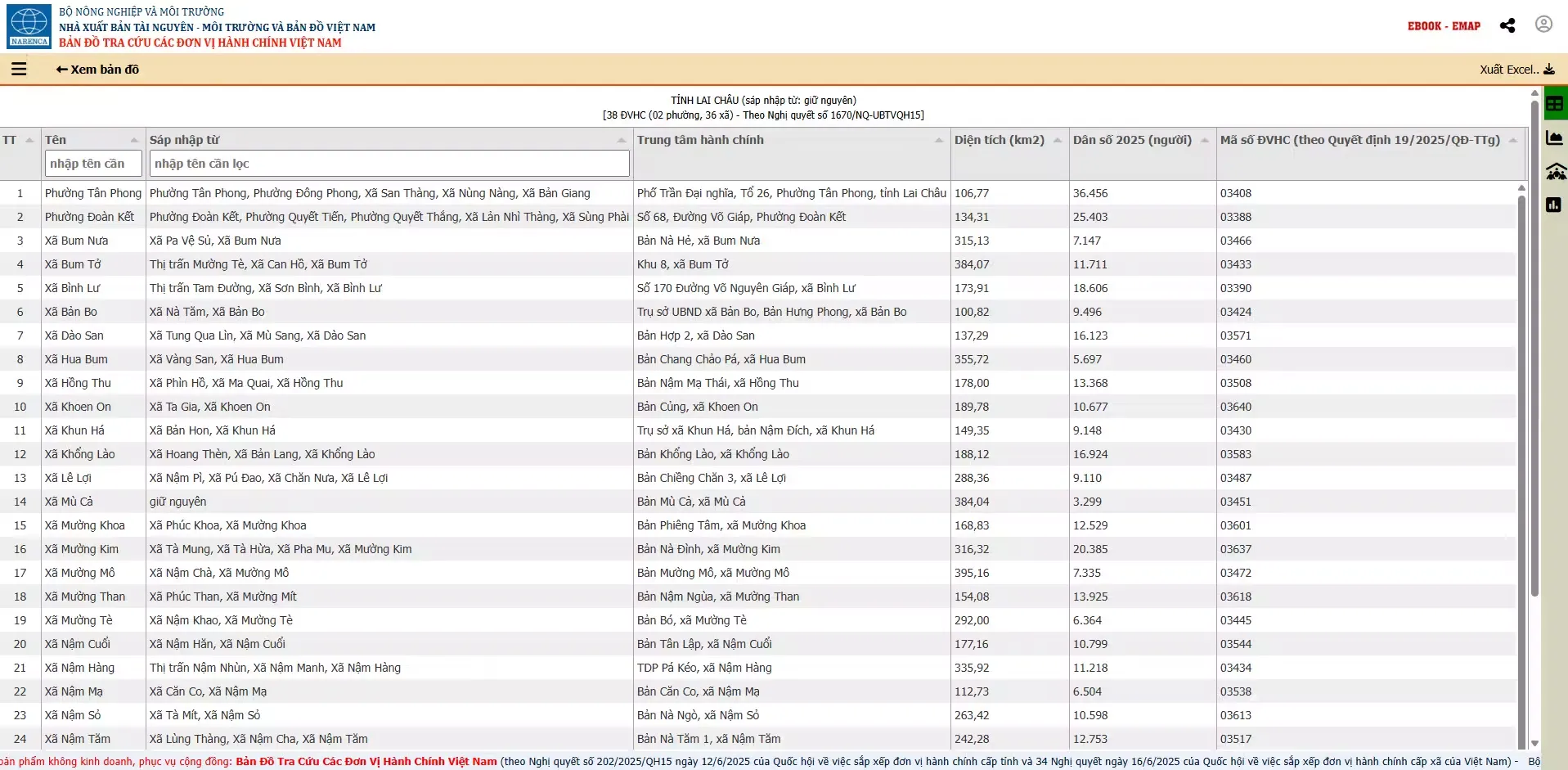The width and height of the screenshot is (1568, 770).
Task: Click the Xã Mường Kim name cell
Action: [x=81, y=549]
